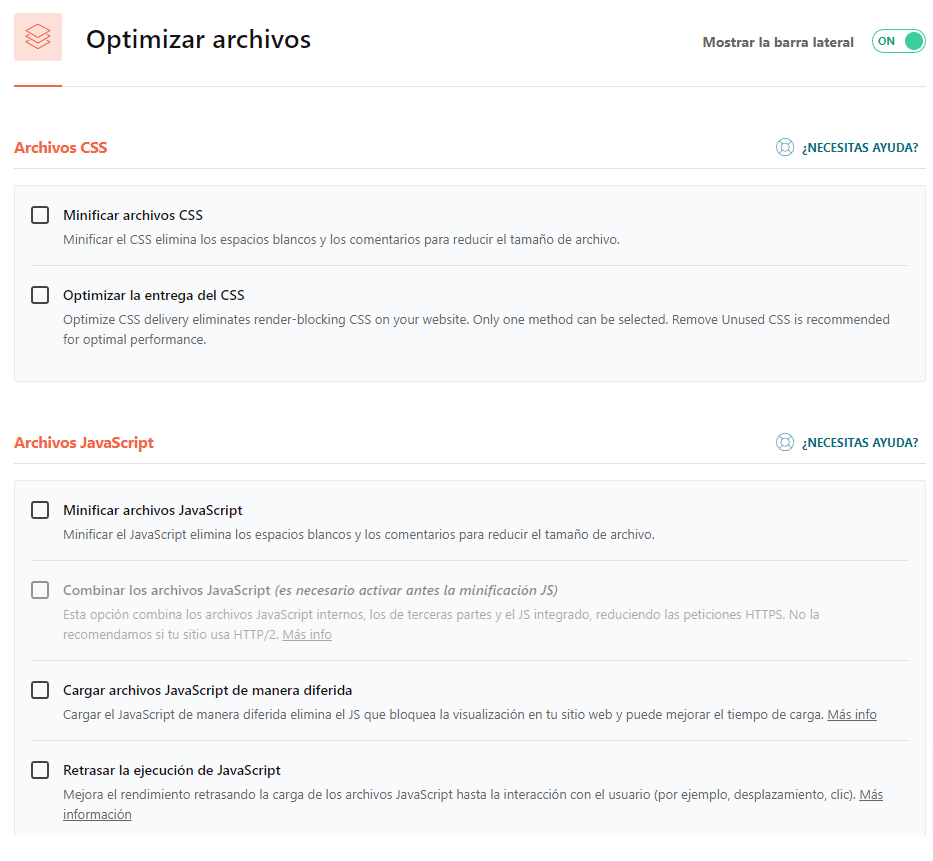
Task: Open Más información link for Retrasar JavaScript
Action: pos(98,814)
